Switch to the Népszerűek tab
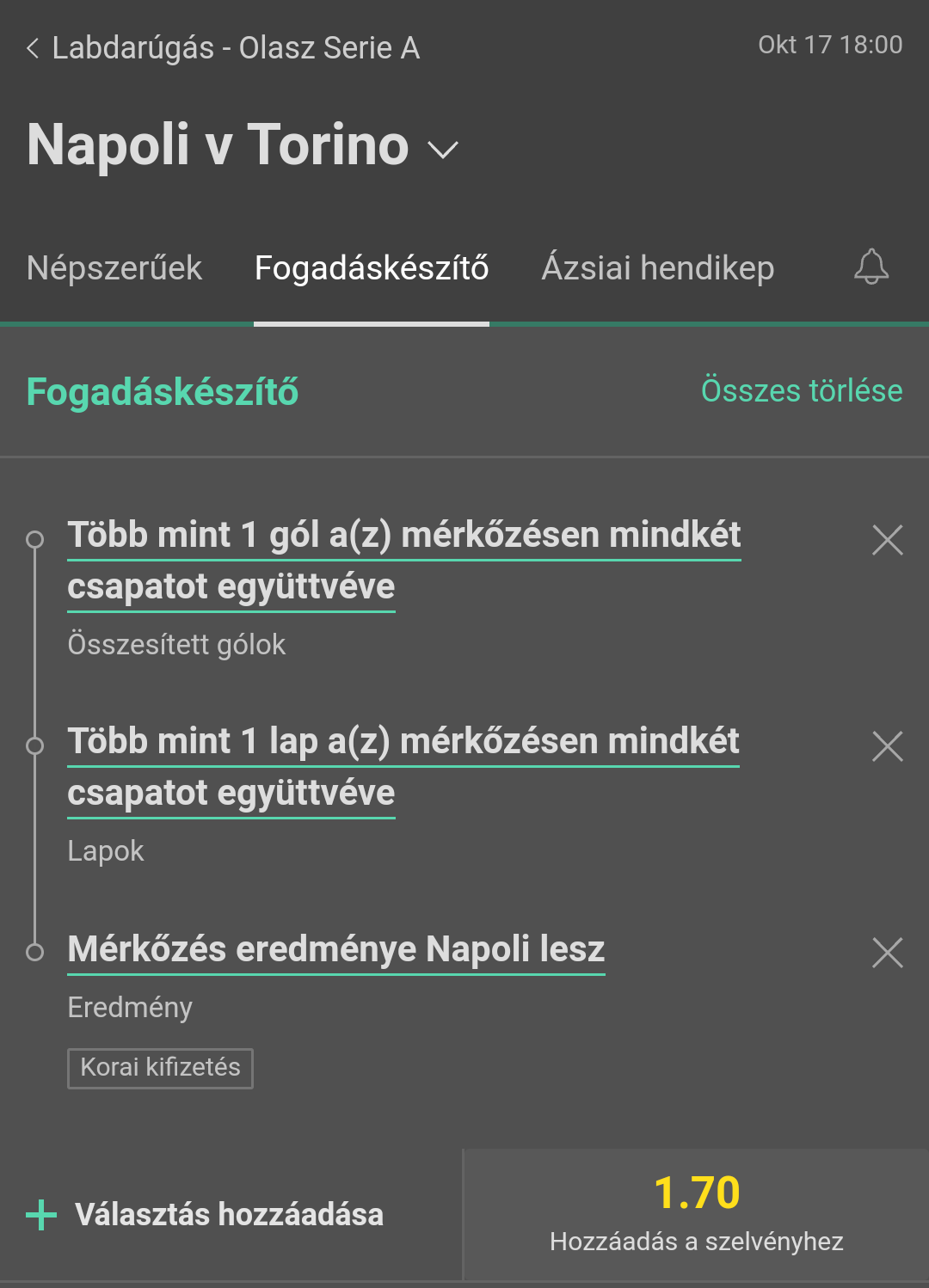The image size is (929, 1288). (114, 268)
